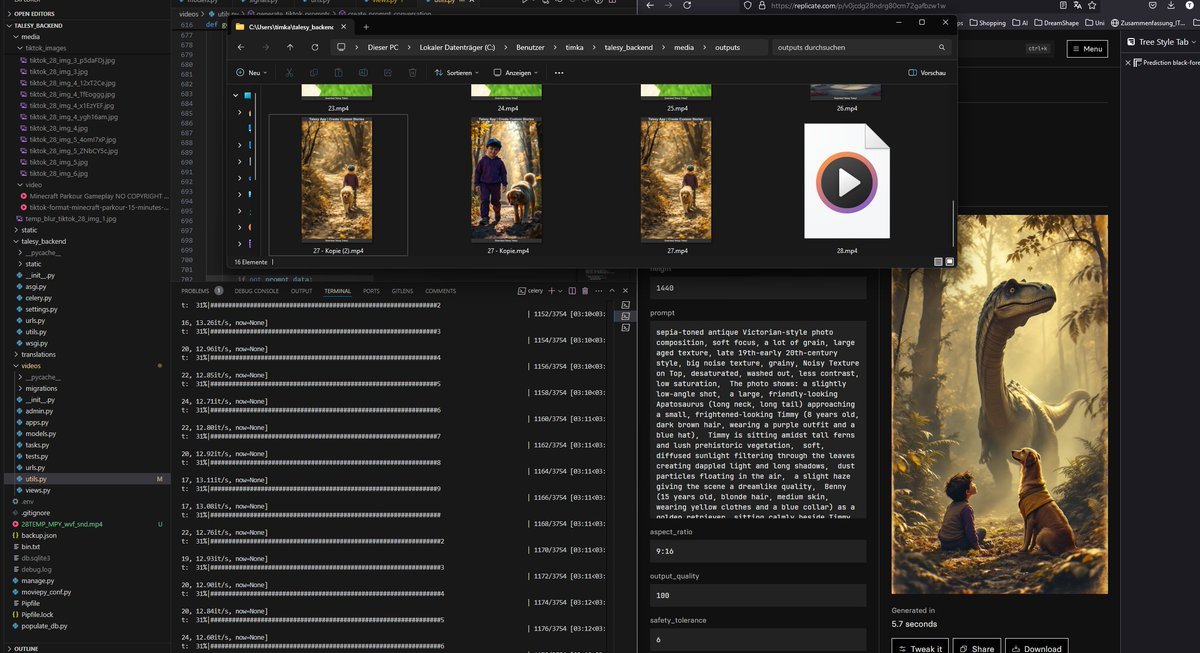Open the Neu dropdown in Explorer
The height and width of the screenshot is (653, 1200).
[x=253, y=73]
